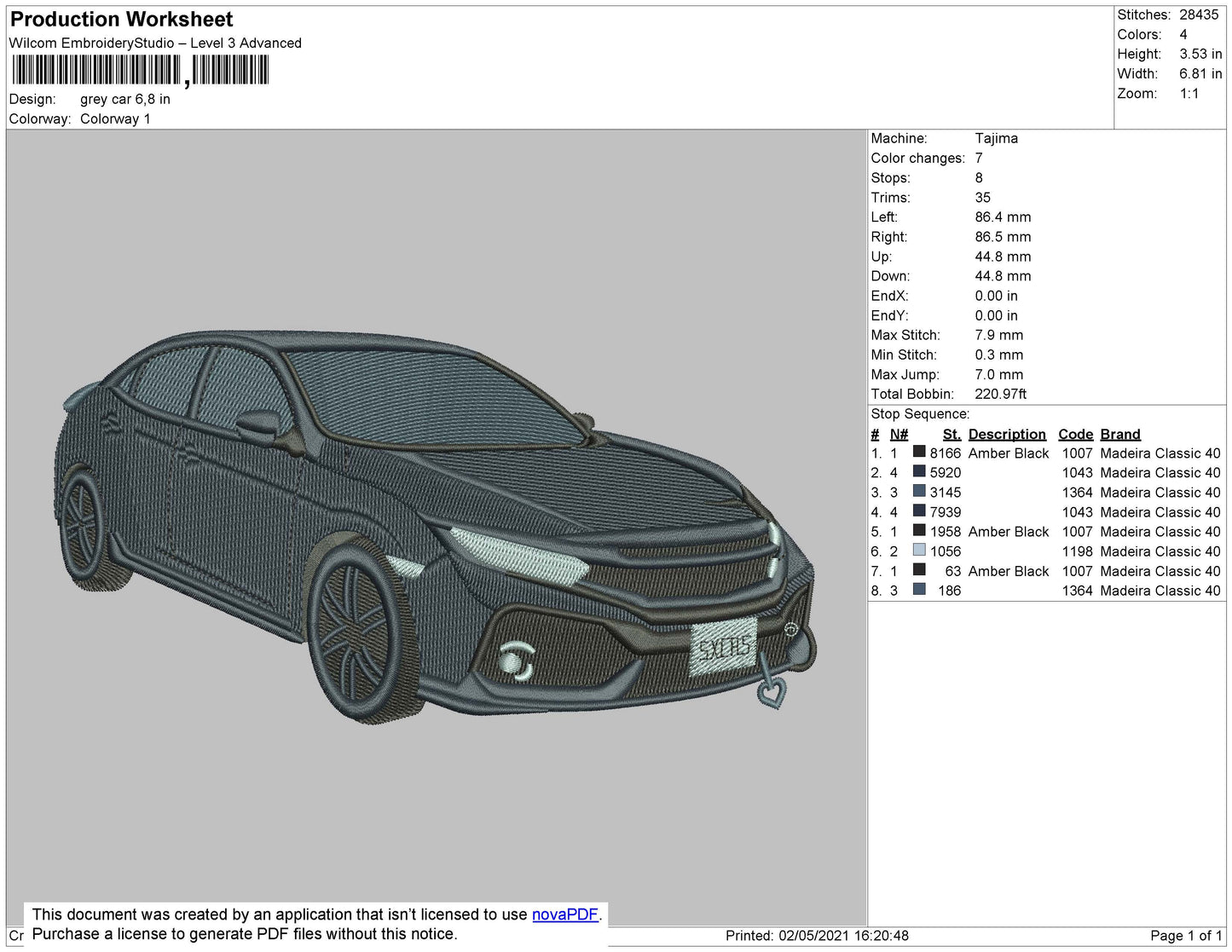Click the 'Code' column header

pos(1076,434)
